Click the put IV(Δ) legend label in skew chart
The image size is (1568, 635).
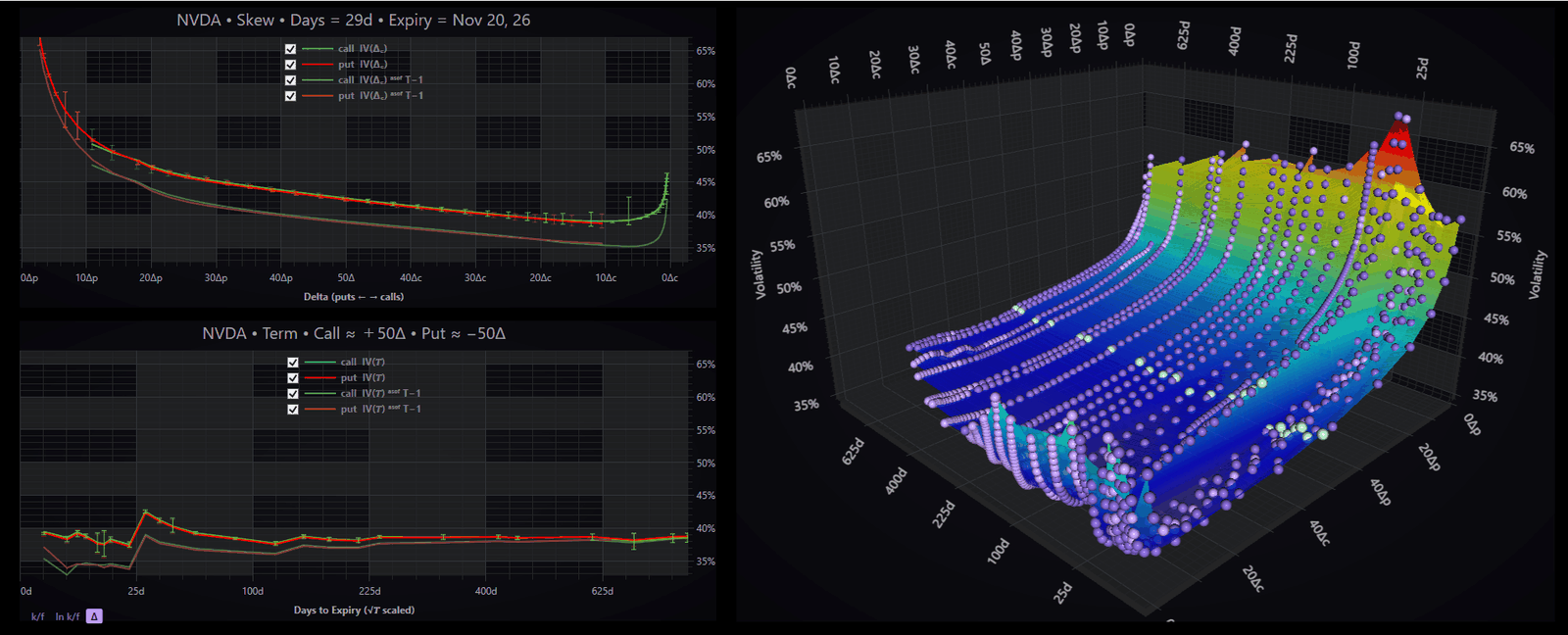pos(363,65)
